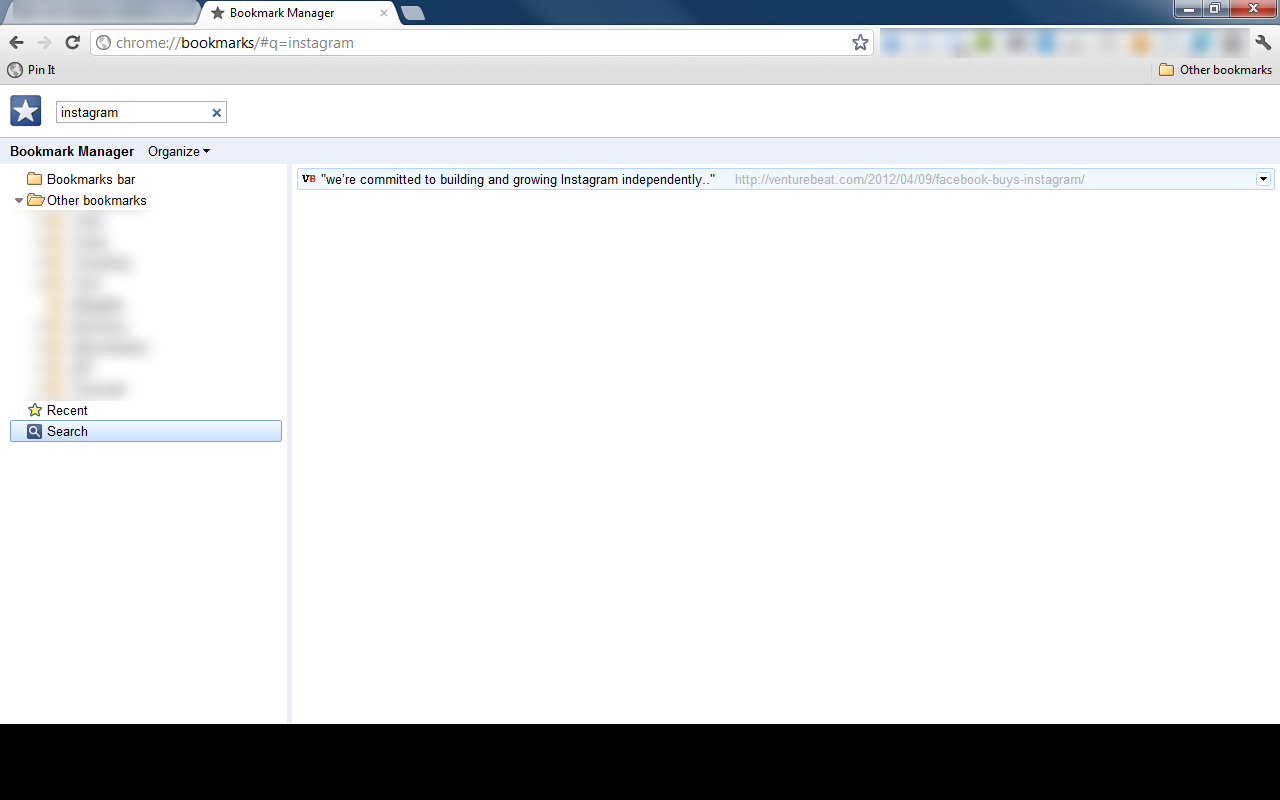Click the browser Forward arrow
The width and height of the screenshot is (1280, 800).
(44, 42)
